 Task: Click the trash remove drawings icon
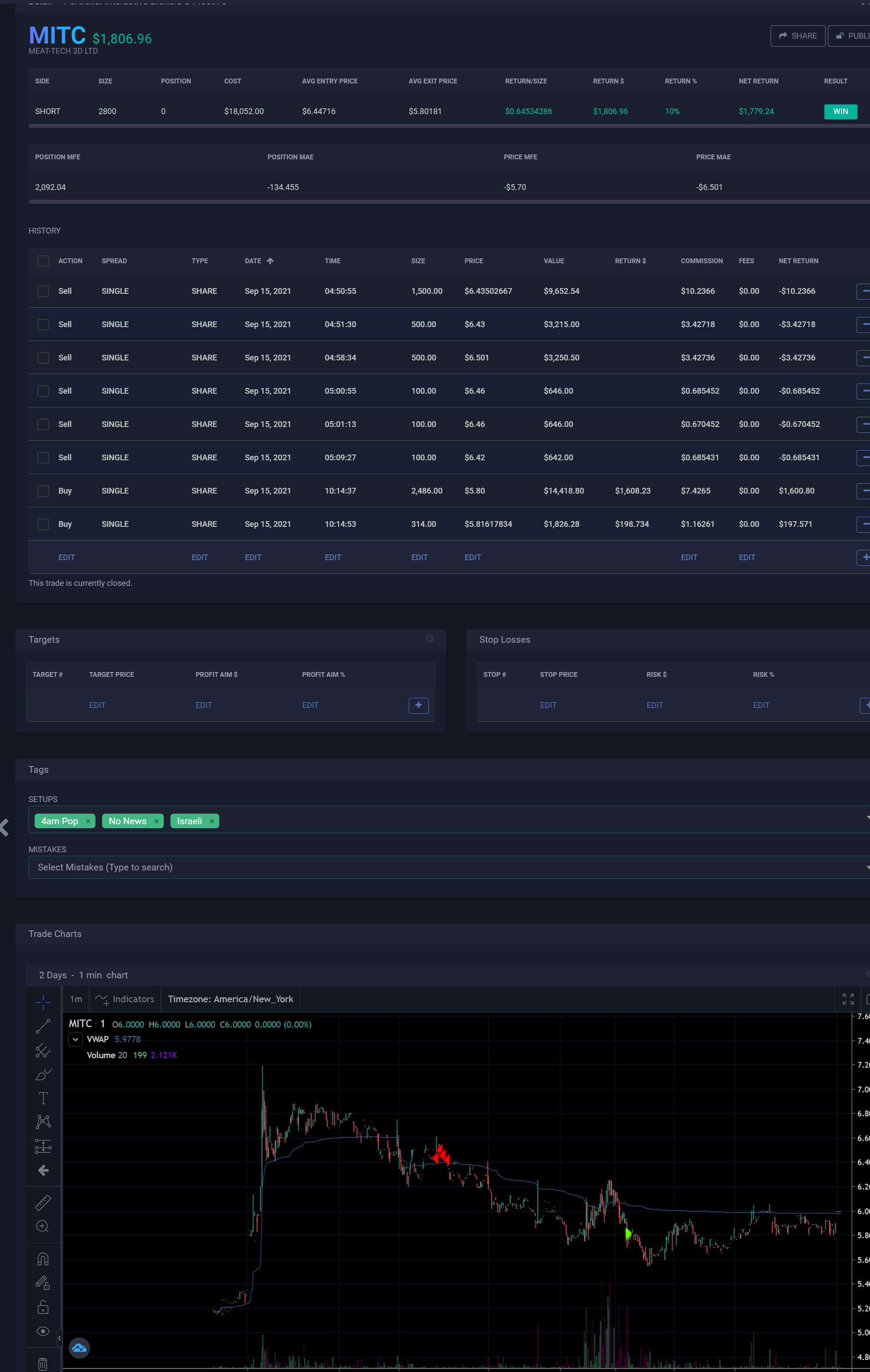tap(43, 1364)
